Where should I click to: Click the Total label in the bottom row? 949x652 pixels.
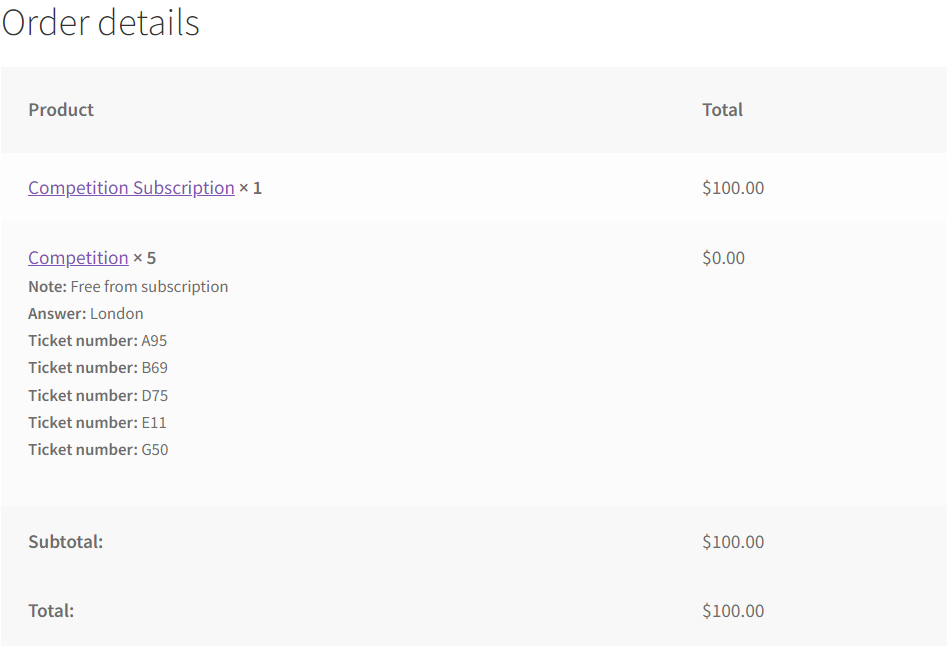tap(51, 611)
